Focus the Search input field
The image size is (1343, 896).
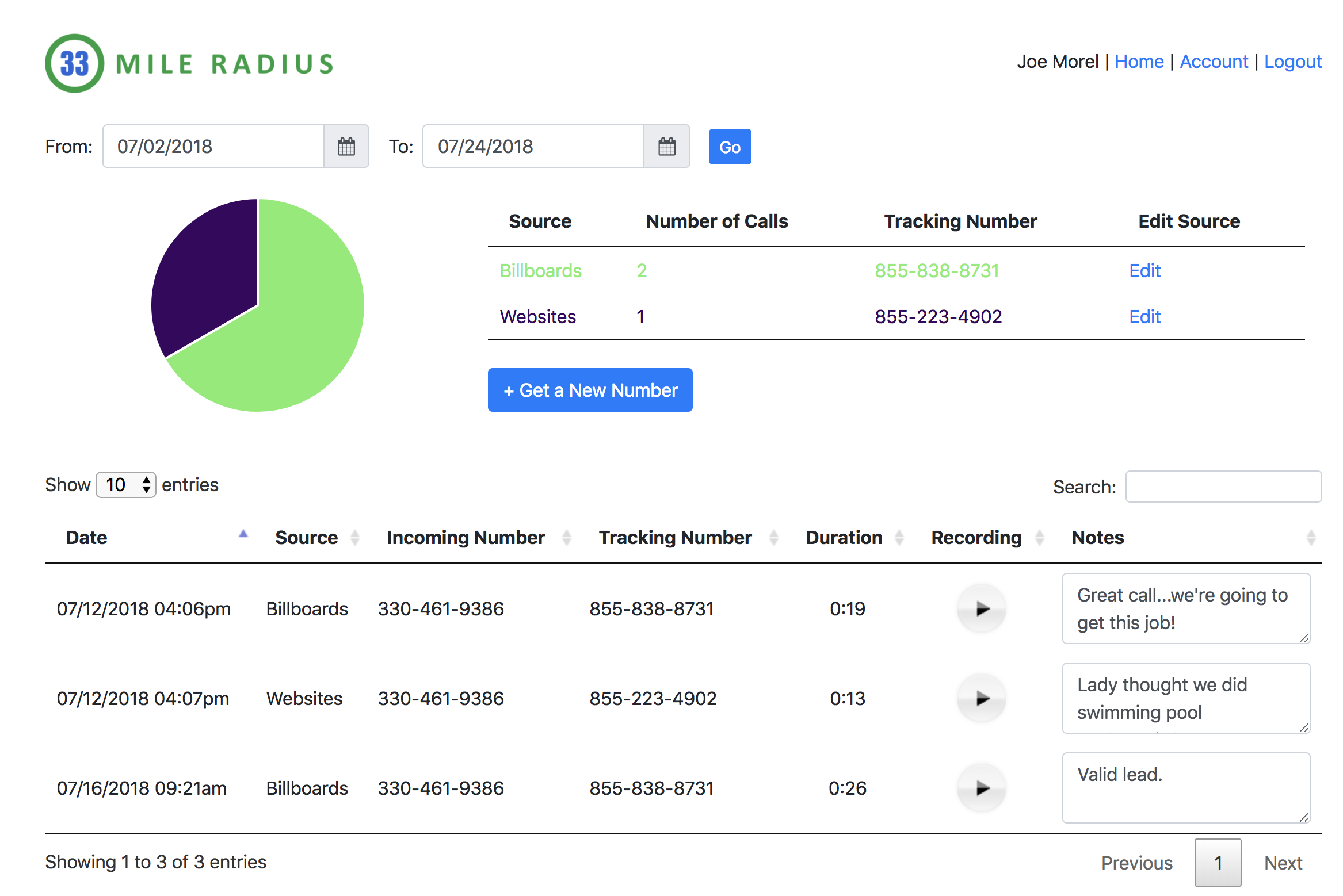click(1223, 487)
